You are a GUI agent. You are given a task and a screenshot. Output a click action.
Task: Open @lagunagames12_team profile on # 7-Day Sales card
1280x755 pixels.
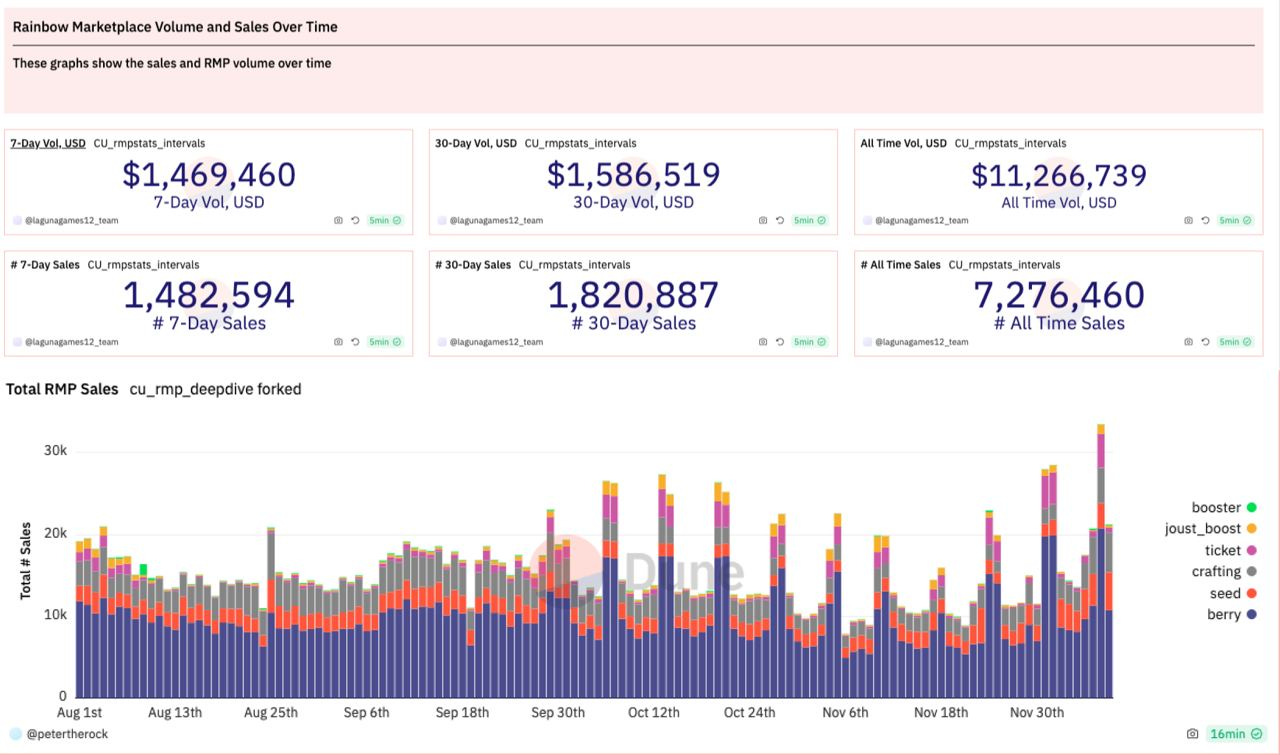pos(71,342)
